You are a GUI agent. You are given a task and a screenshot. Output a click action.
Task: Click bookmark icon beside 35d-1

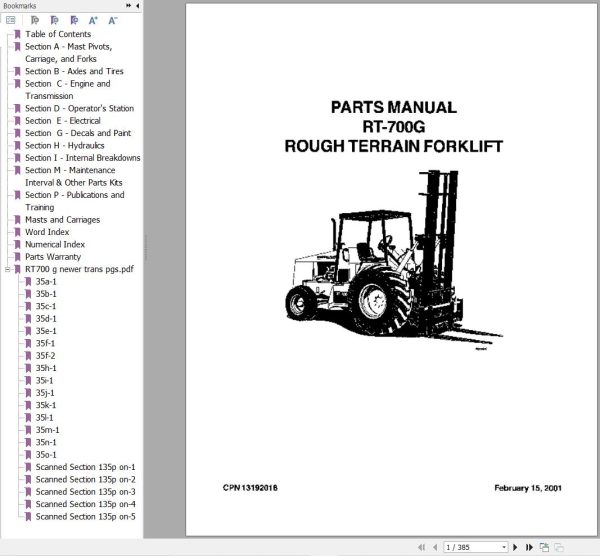pyautogui.click(x=28, y=319)
